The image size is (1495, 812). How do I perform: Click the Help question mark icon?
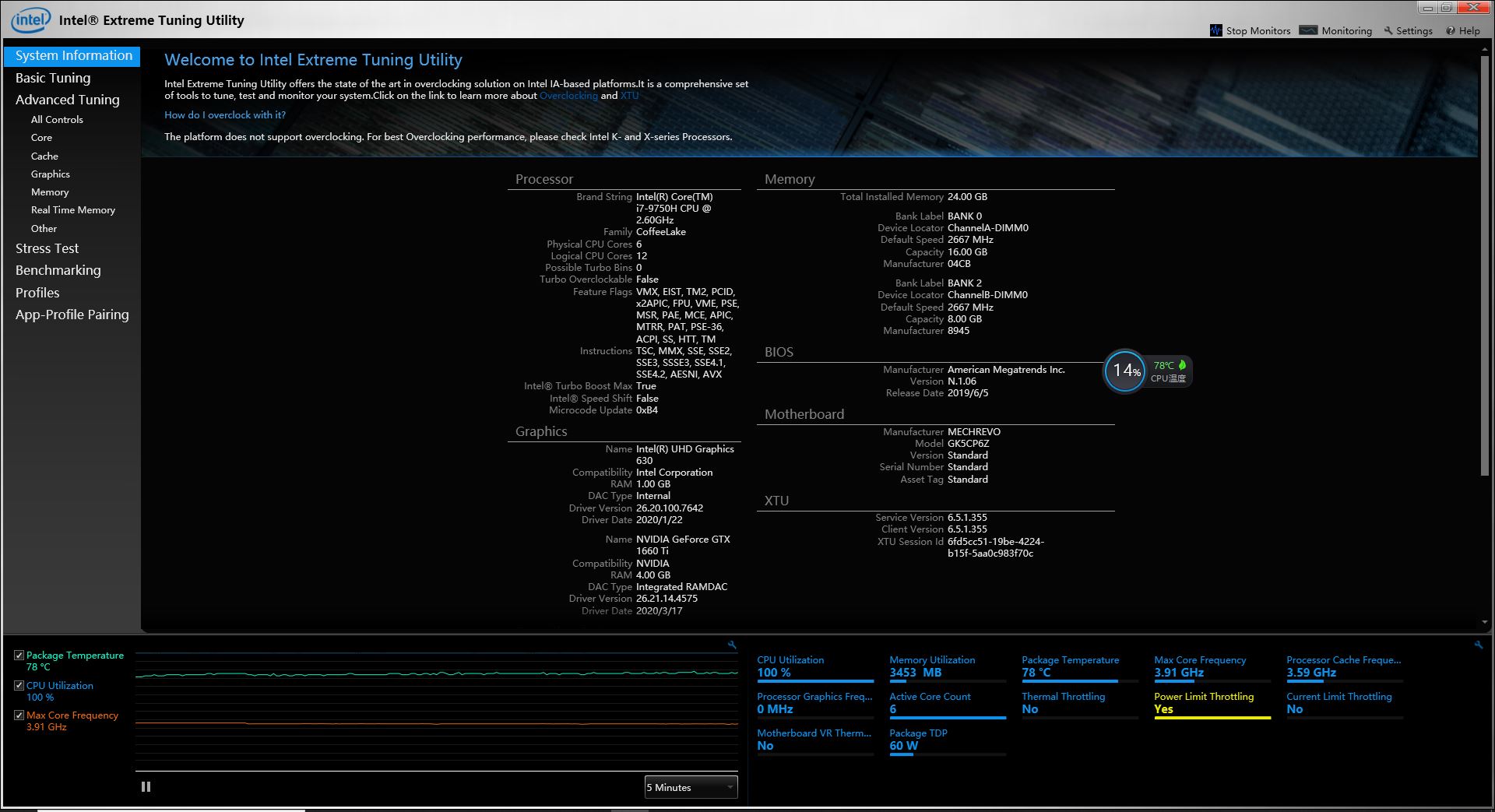[x=1450, y=31]
